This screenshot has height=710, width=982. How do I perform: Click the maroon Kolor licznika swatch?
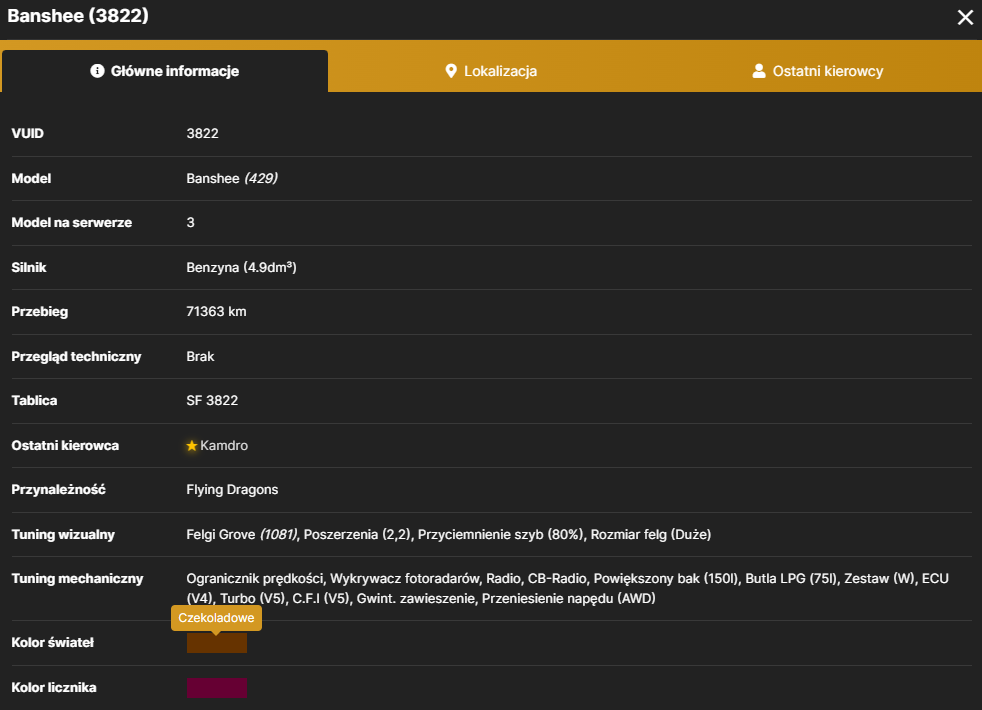coord(217,687)
